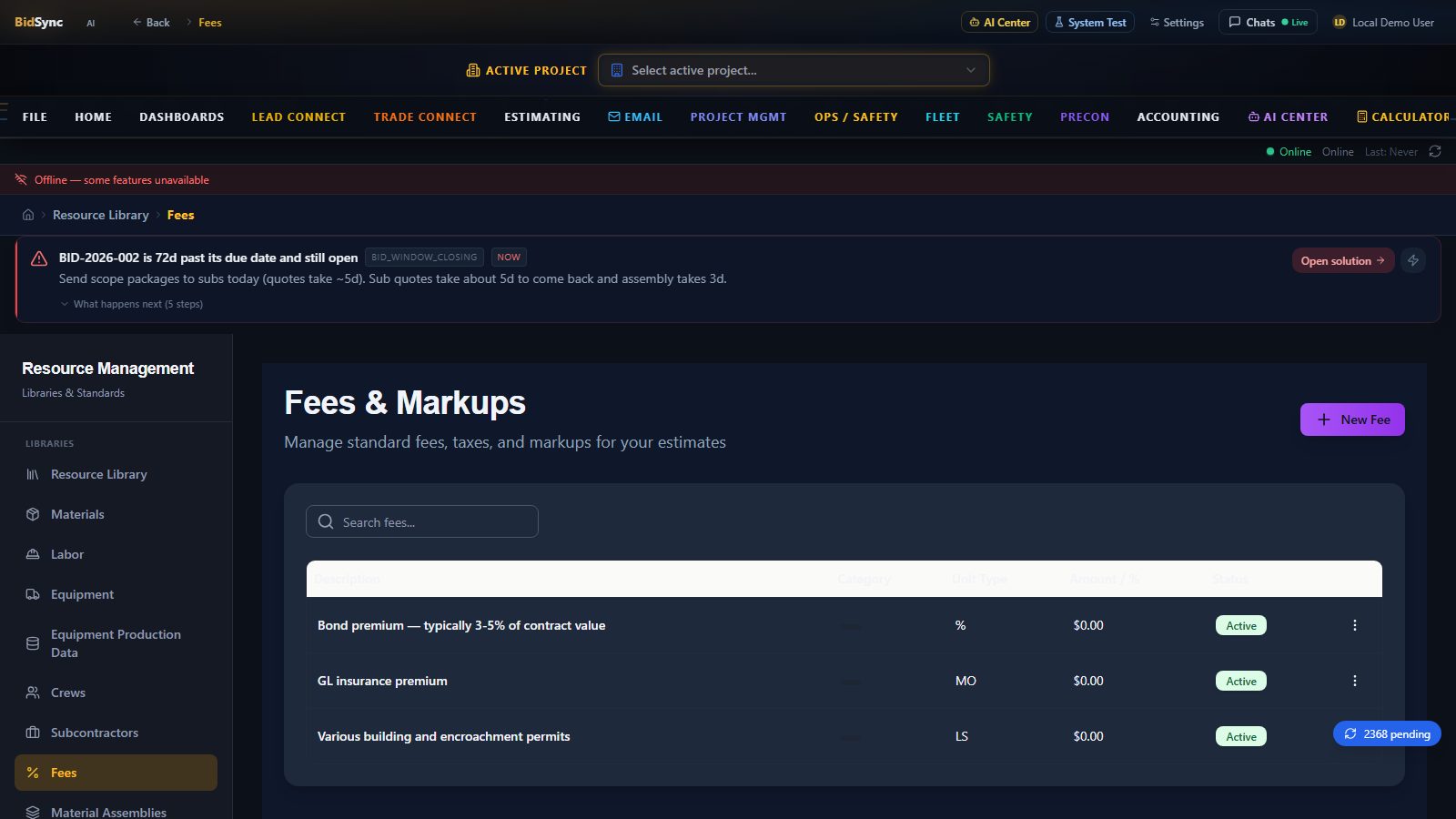This screenshot has width=1456, height=819.
Task: Click the lightning bolt icon beside Open solution
Action: pos(1413,260)
